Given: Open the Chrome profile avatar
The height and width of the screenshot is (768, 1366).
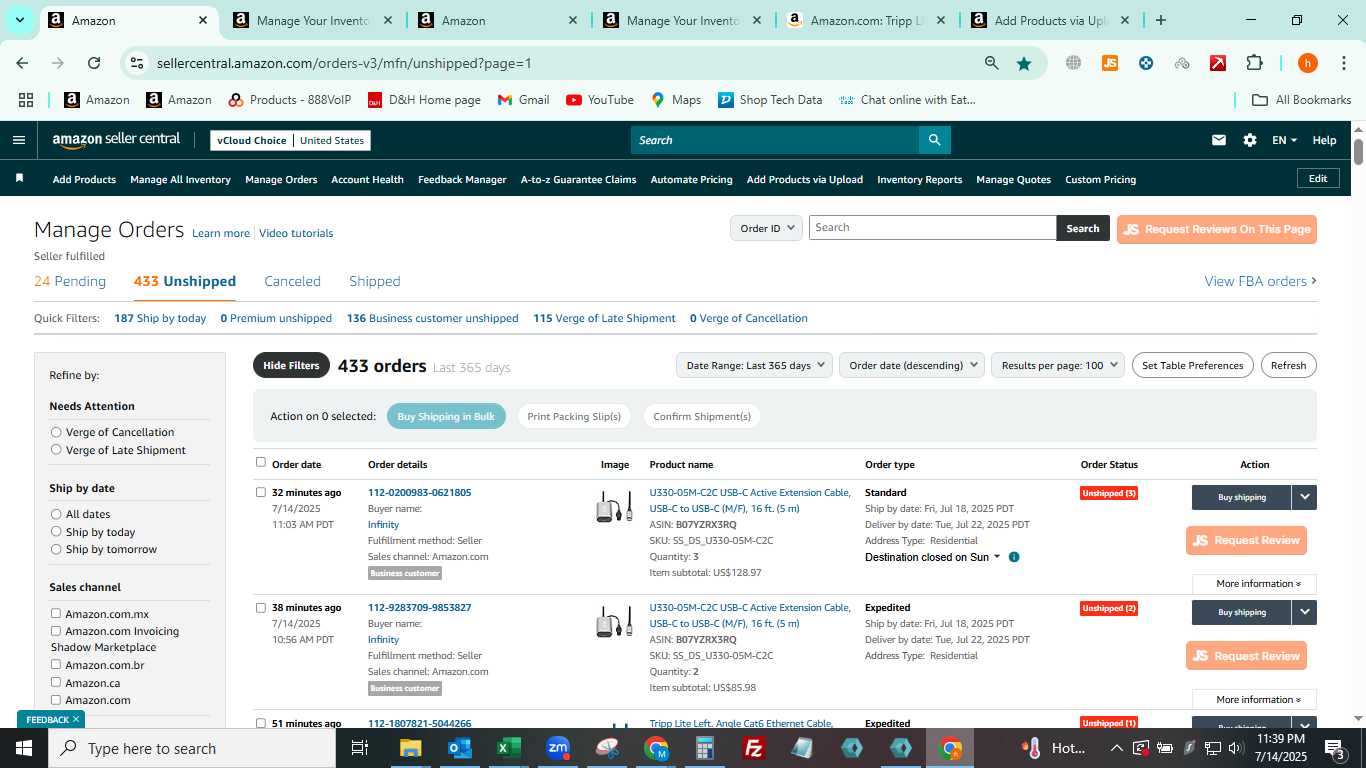Looking at the screenshot, I should tap(1307, 63).
